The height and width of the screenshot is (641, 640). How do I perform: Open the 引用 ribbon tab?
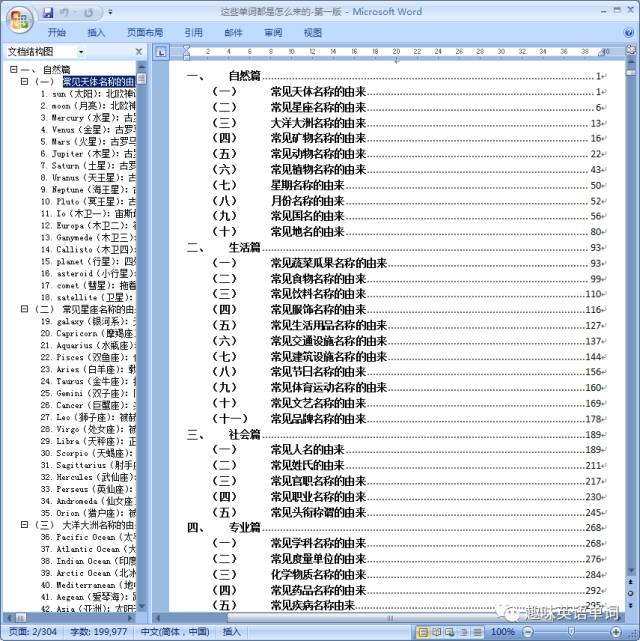193,32
